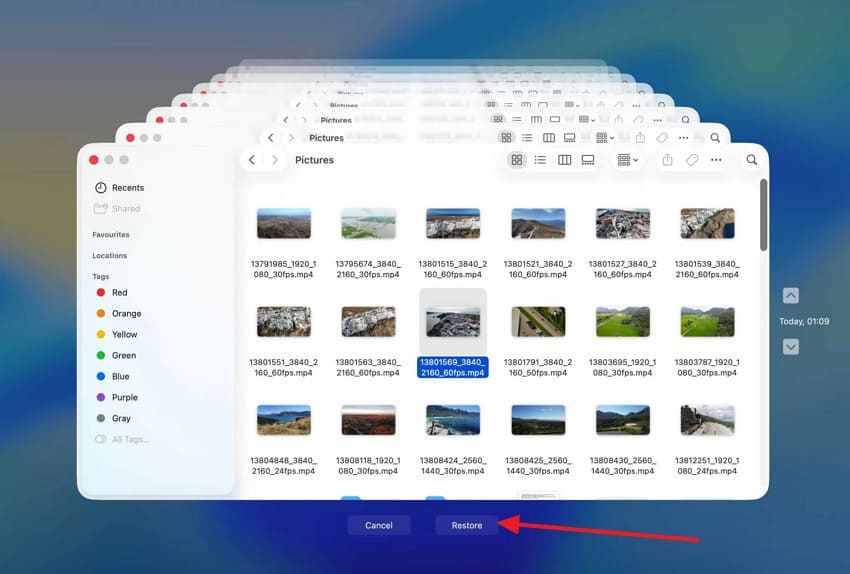
Task: Click the Share icon in front window toolbar
Action: coord(667,160)
